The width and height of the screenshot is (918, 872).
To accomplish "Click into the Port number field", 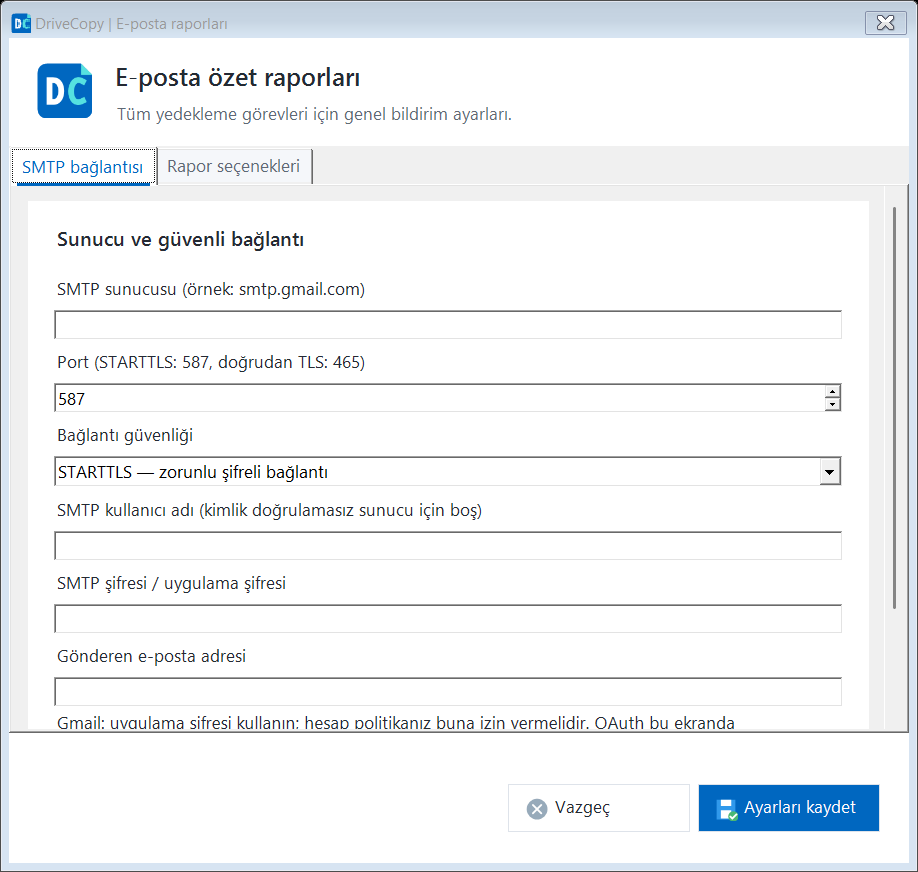I will pos(440,398).
